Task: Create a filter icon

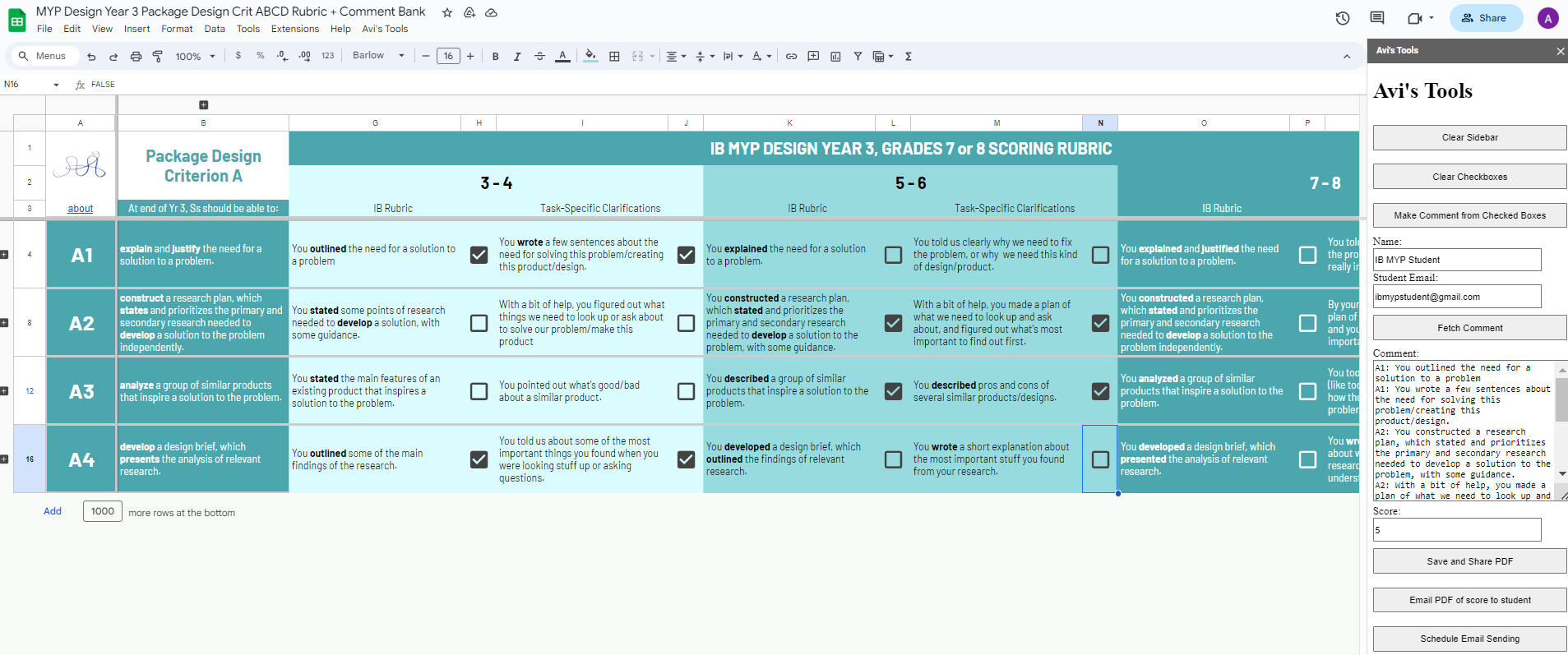Action: pos(858,57)
